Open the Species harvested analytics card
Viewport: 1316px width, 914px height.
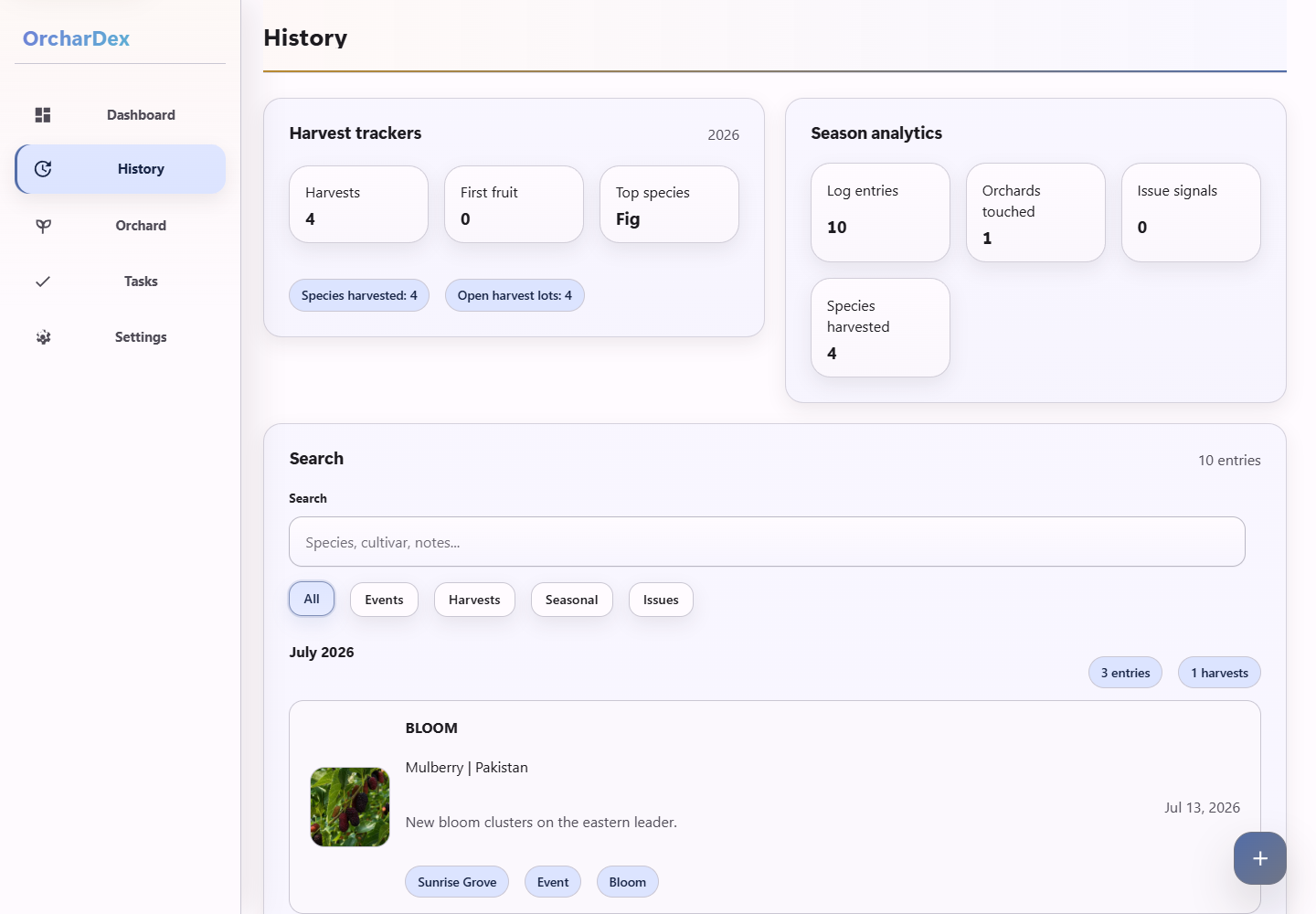880,328
